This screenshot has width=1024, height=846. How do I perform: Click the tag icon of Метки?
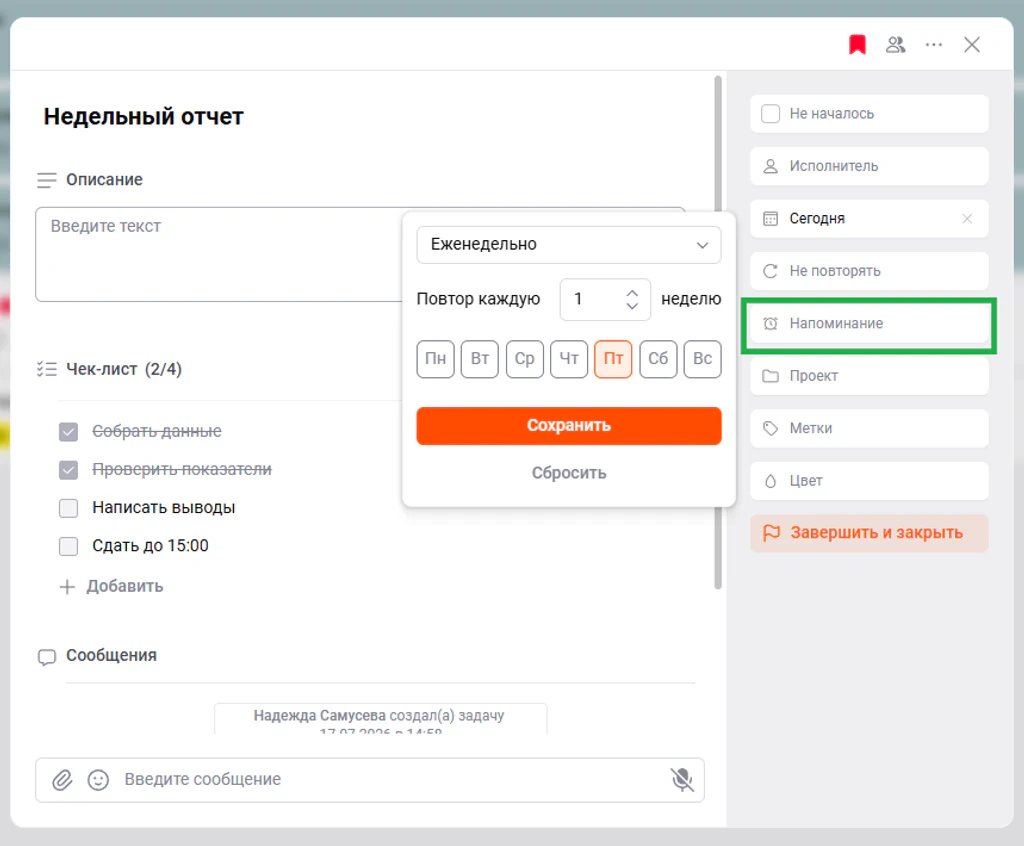771,428
